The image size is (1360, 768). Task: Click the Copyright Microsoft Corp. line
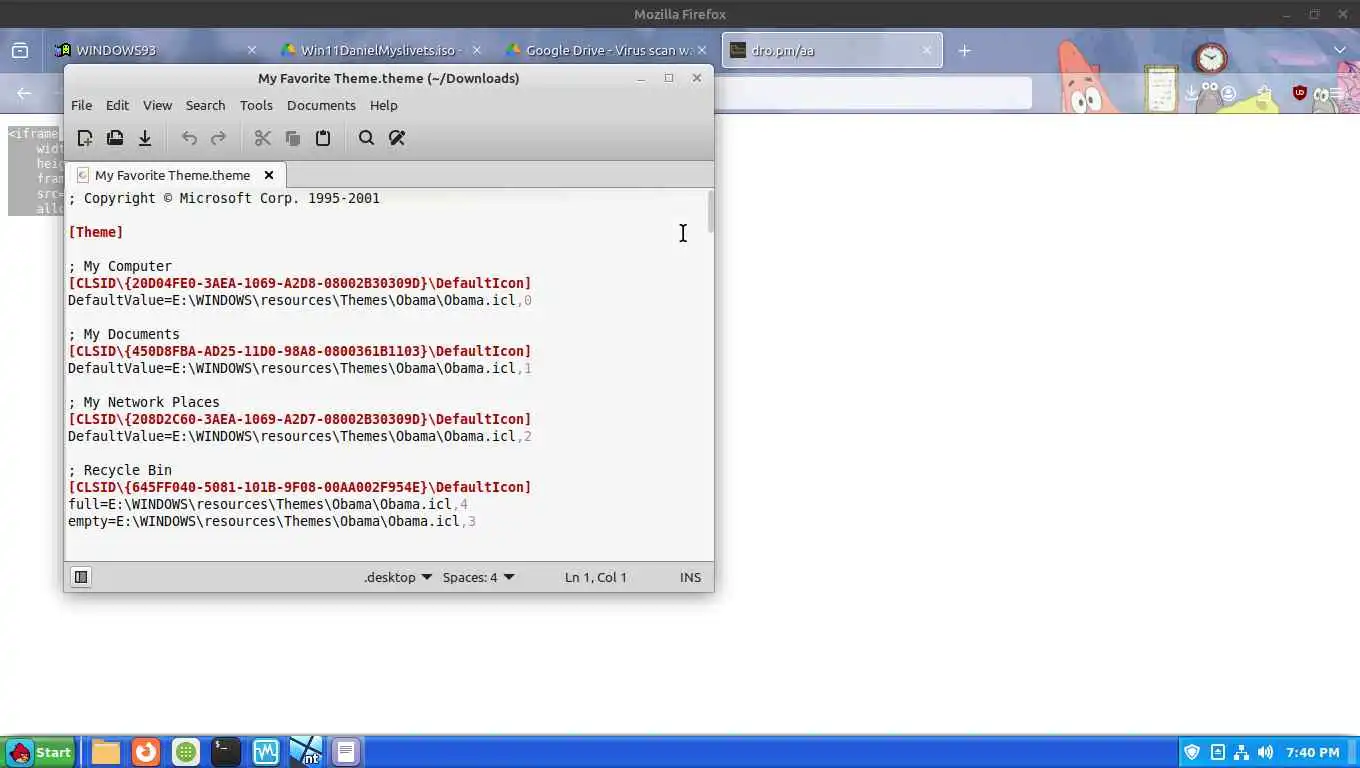click(x=224, y=198)
